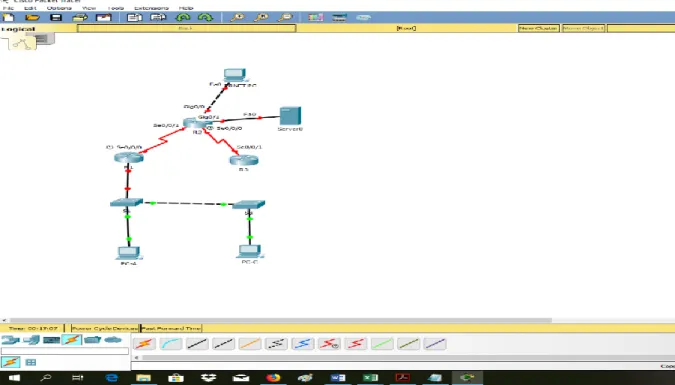The height and width of the screenshot is (385, 675).
Task: Click the Zoom reset magnifier icon
Action: [x=261, y=18]
